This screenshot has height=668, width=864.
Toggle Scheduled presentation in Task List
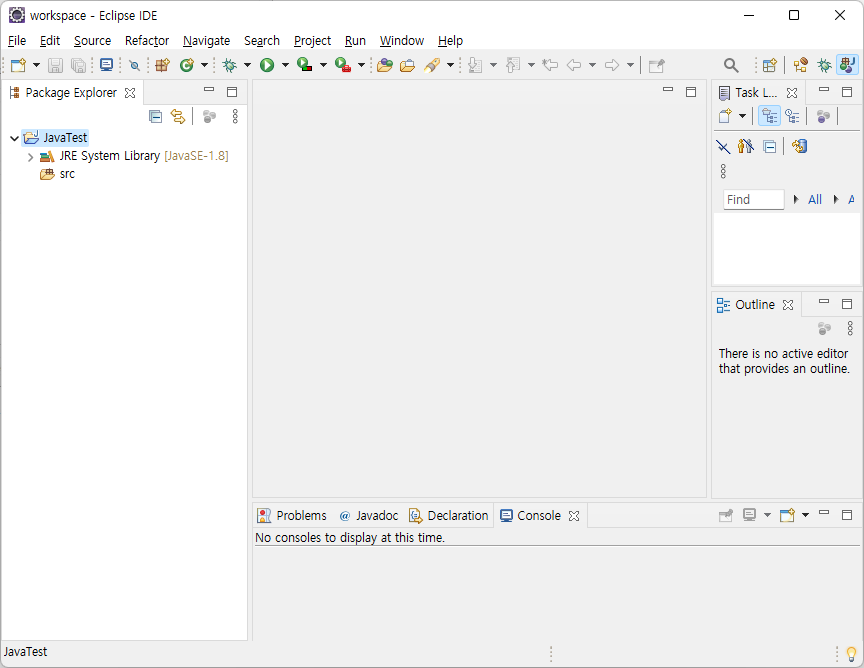tap(792, 116)
